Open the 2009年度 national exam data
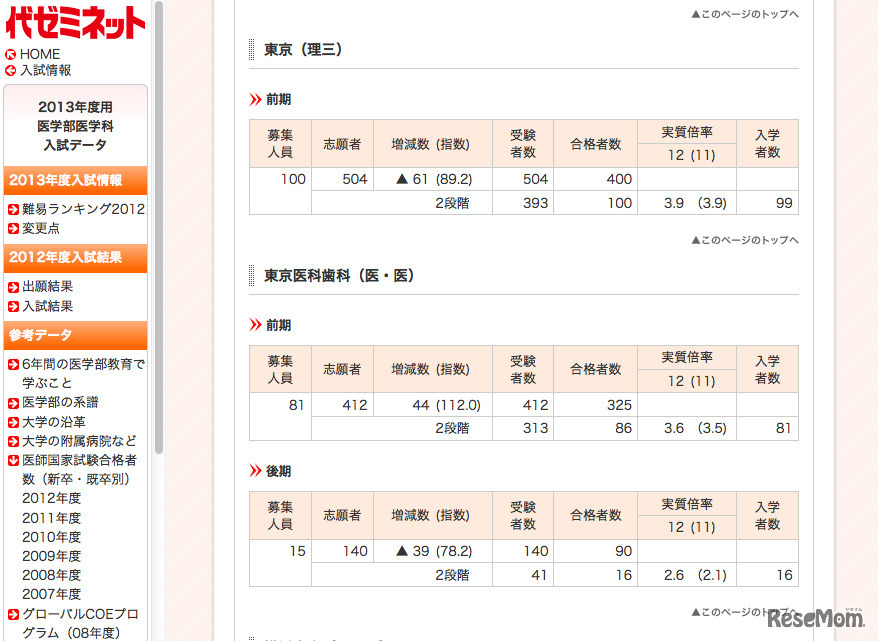This screenshot has height=641, width=878. point(51,556)
